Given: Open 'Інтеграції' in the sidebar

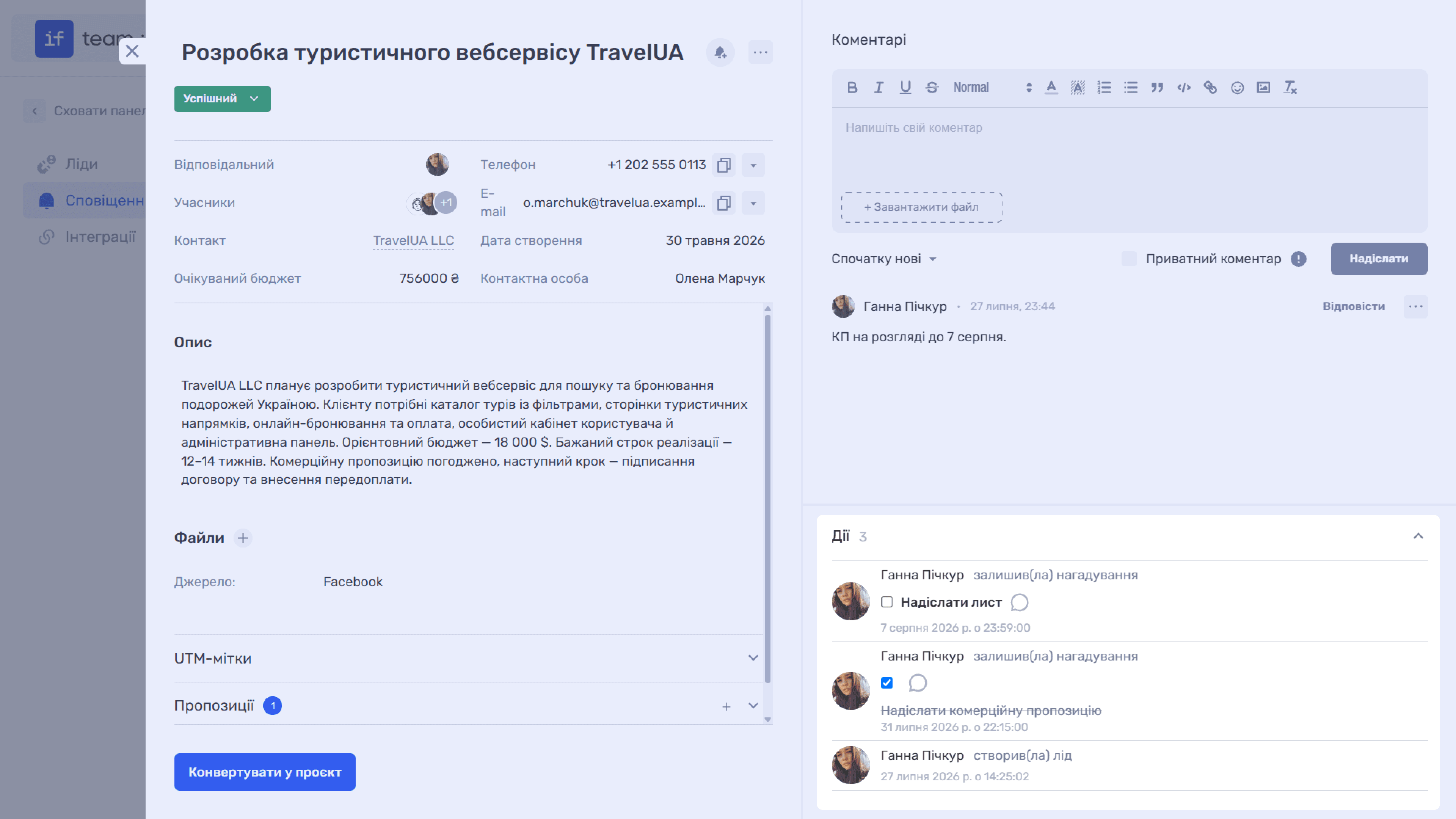Looking at the screenshot, I should pos(85,237).
